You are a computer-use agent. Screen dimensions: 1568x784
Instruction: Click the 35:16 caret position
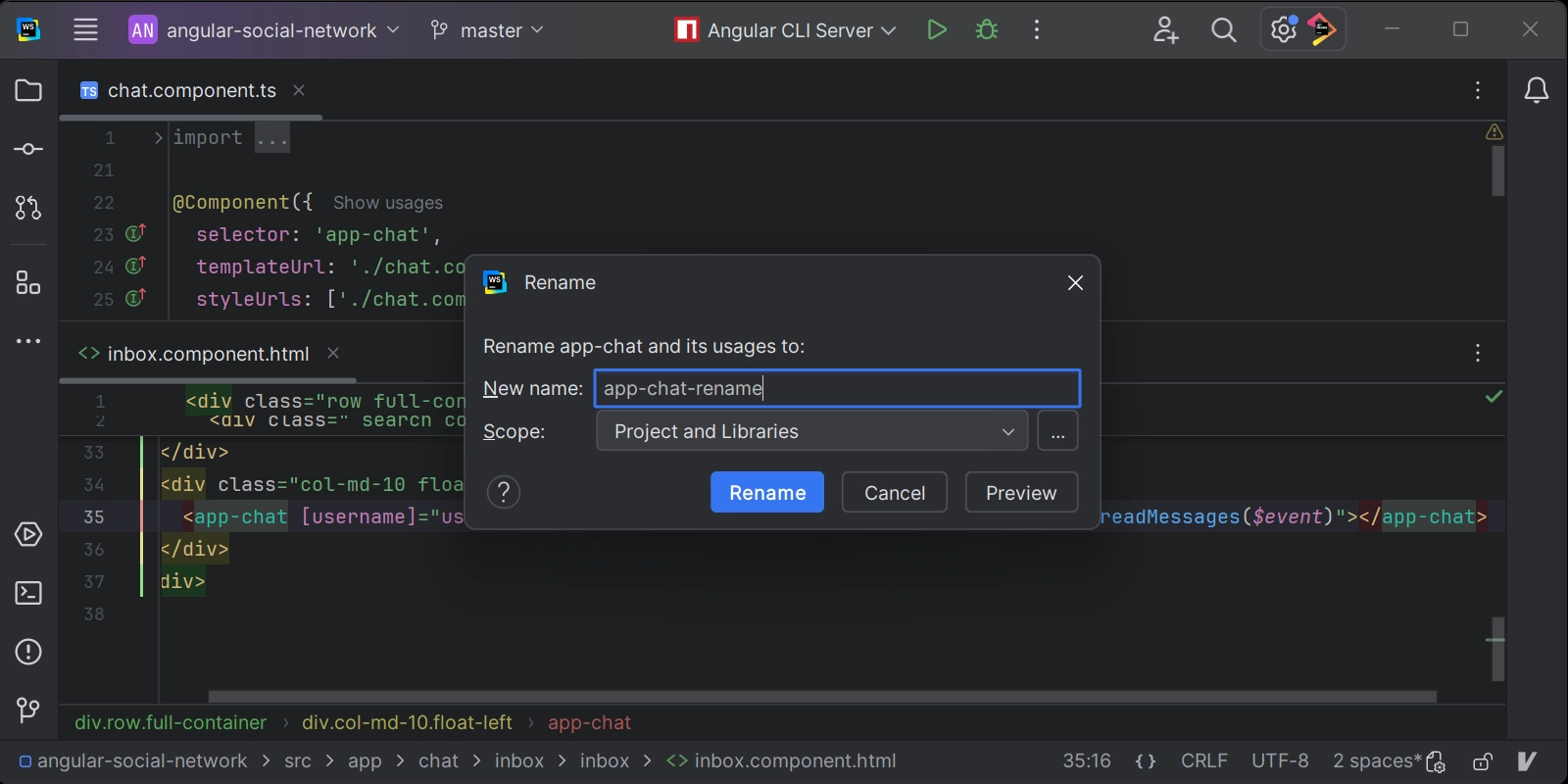coord(1087,761)
